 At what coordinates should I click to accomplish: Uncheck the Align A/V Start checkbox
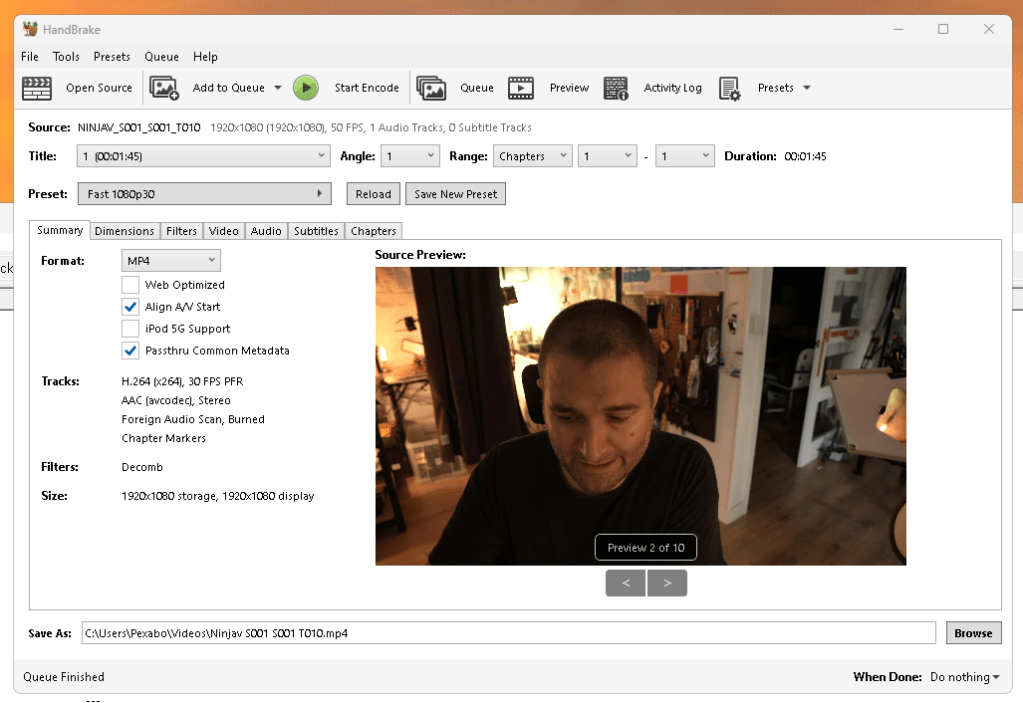[x=130, y=307]
